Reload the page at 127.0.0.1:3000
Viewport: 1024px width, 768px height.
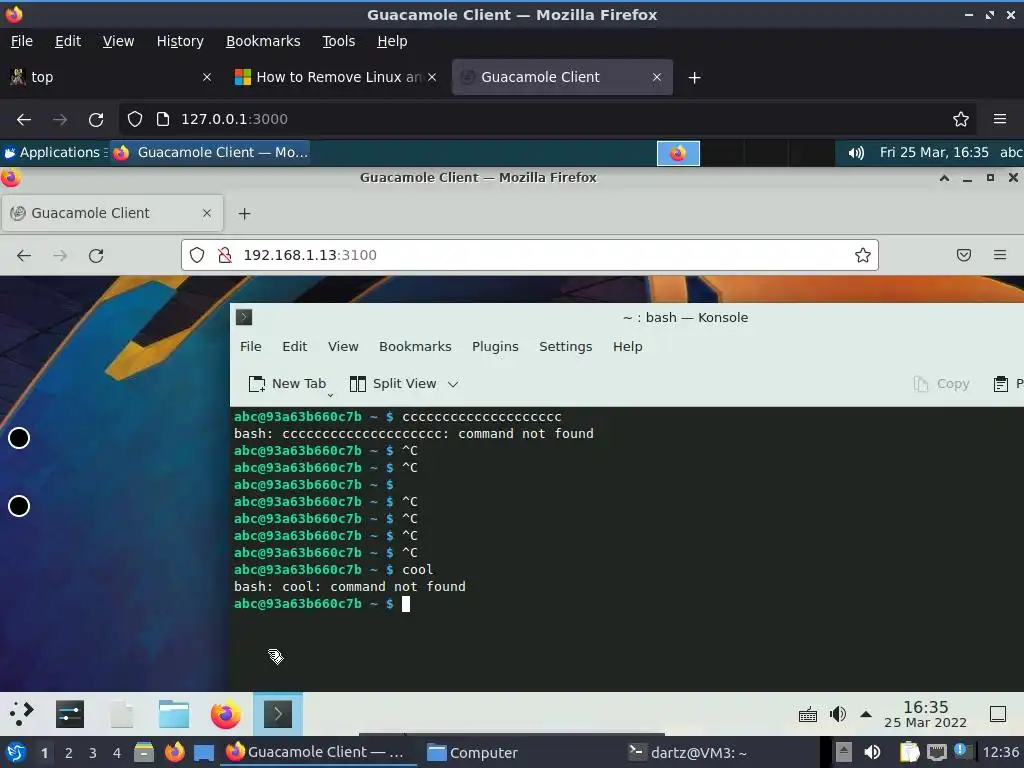96,120
